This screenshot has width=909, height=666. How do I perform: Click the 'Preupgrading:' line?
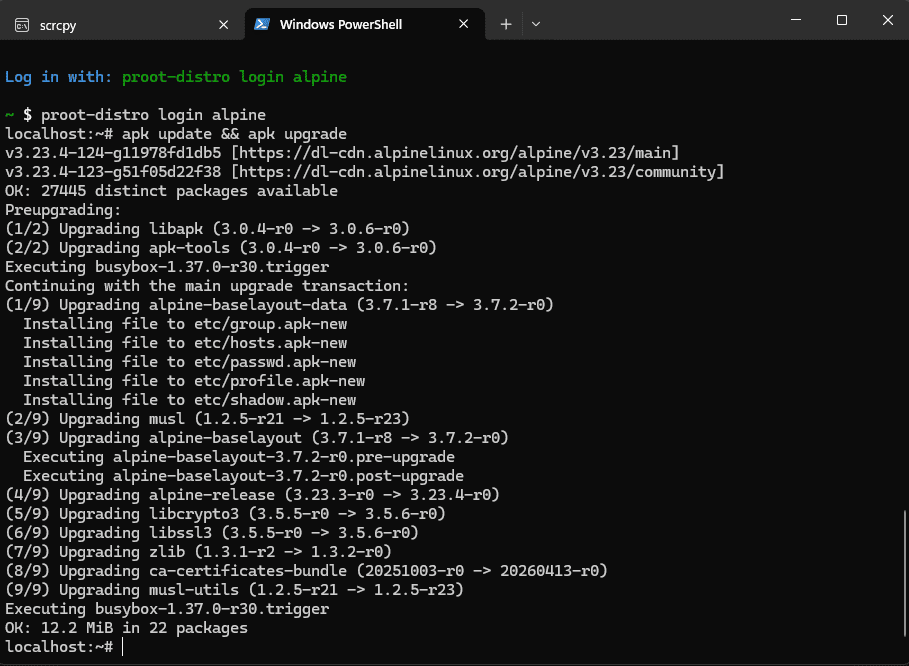tap(63, 210)
